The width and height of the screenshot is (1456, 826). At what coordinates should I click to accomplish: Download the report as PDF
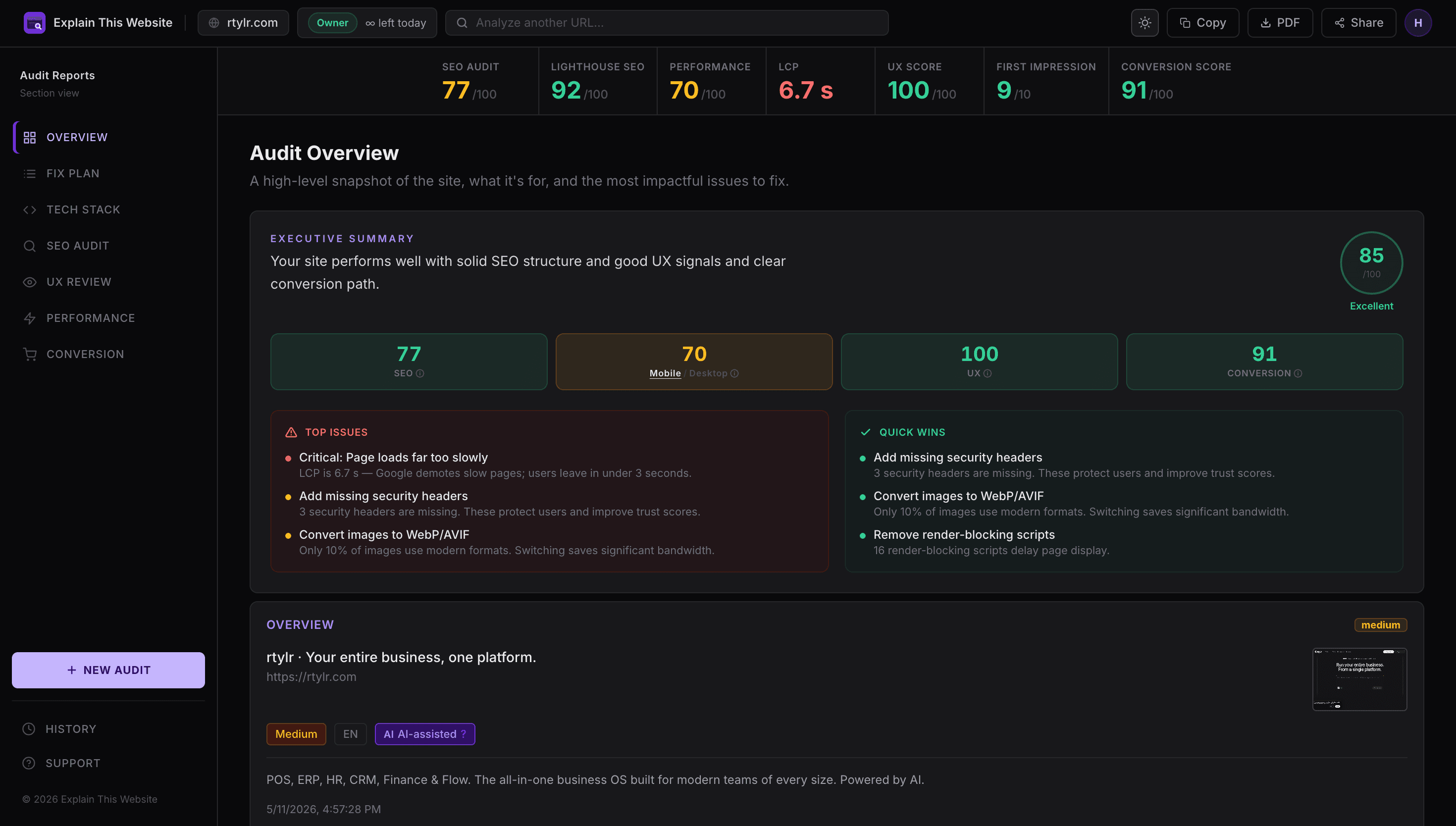(x=1280, y=23)
